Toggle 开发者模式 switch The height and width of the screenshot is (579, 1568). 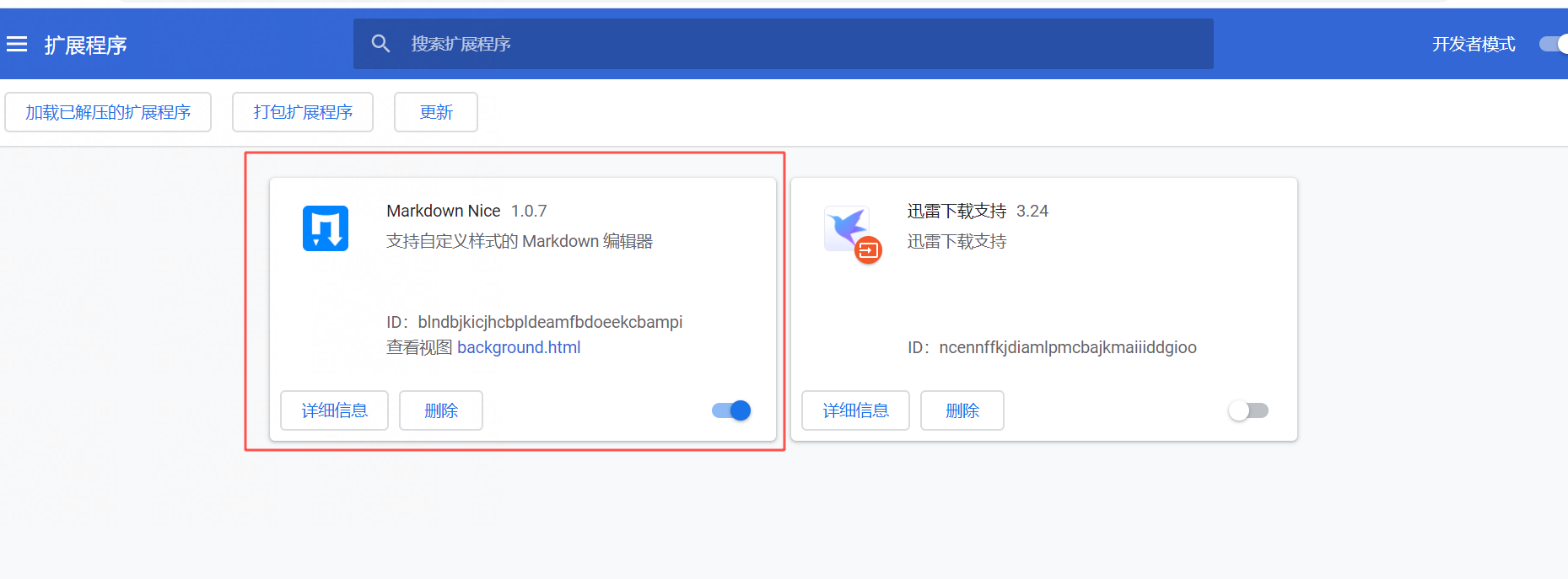1554,44
